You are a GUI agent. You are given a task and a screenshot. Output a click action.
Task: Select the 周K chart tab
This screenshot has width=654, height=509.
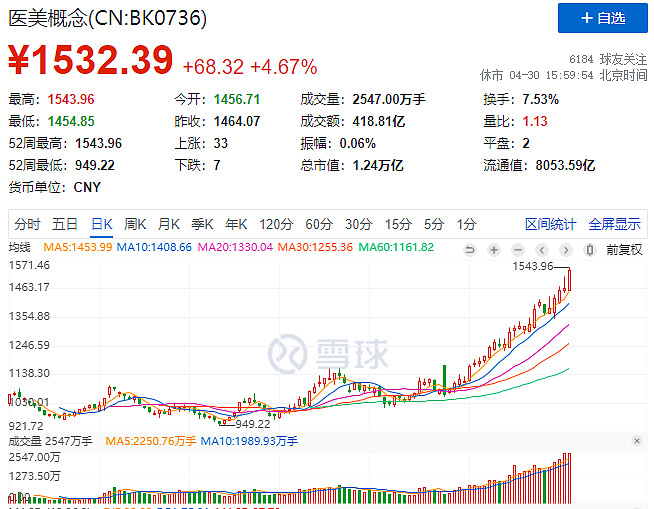(x=135, y=224)
